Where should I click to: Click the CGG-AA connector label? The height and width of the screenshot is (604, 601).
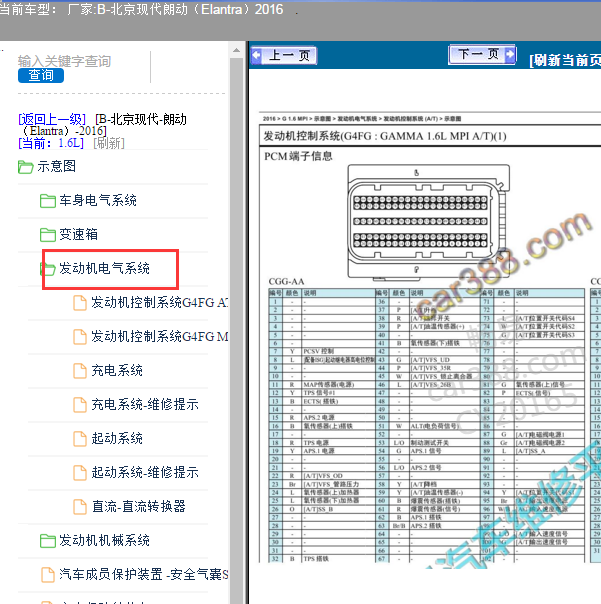[x=286, y=281]
